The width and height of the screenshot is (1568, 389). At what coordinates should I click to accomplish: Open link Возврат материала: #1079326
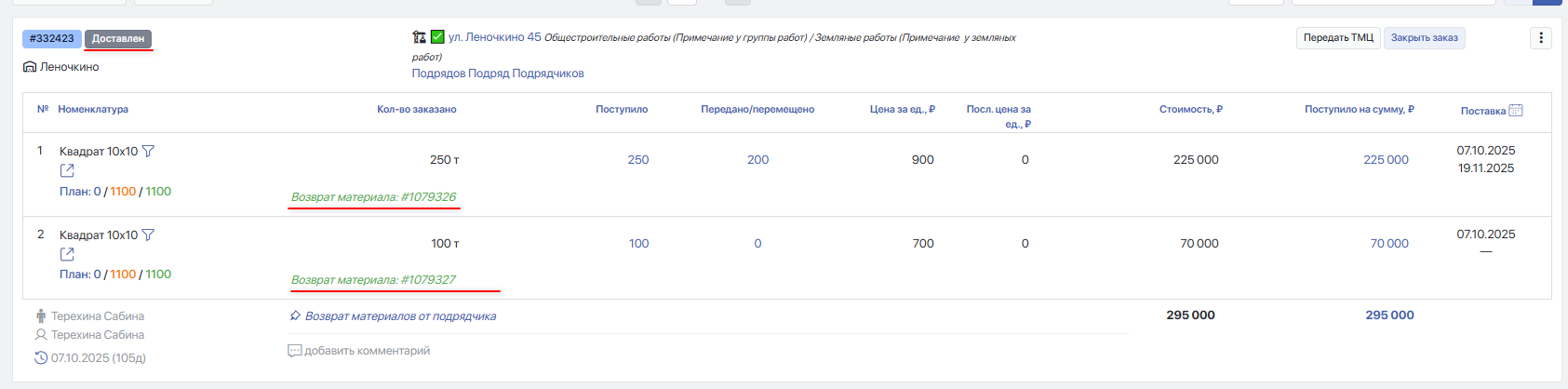tap(374, 196)
